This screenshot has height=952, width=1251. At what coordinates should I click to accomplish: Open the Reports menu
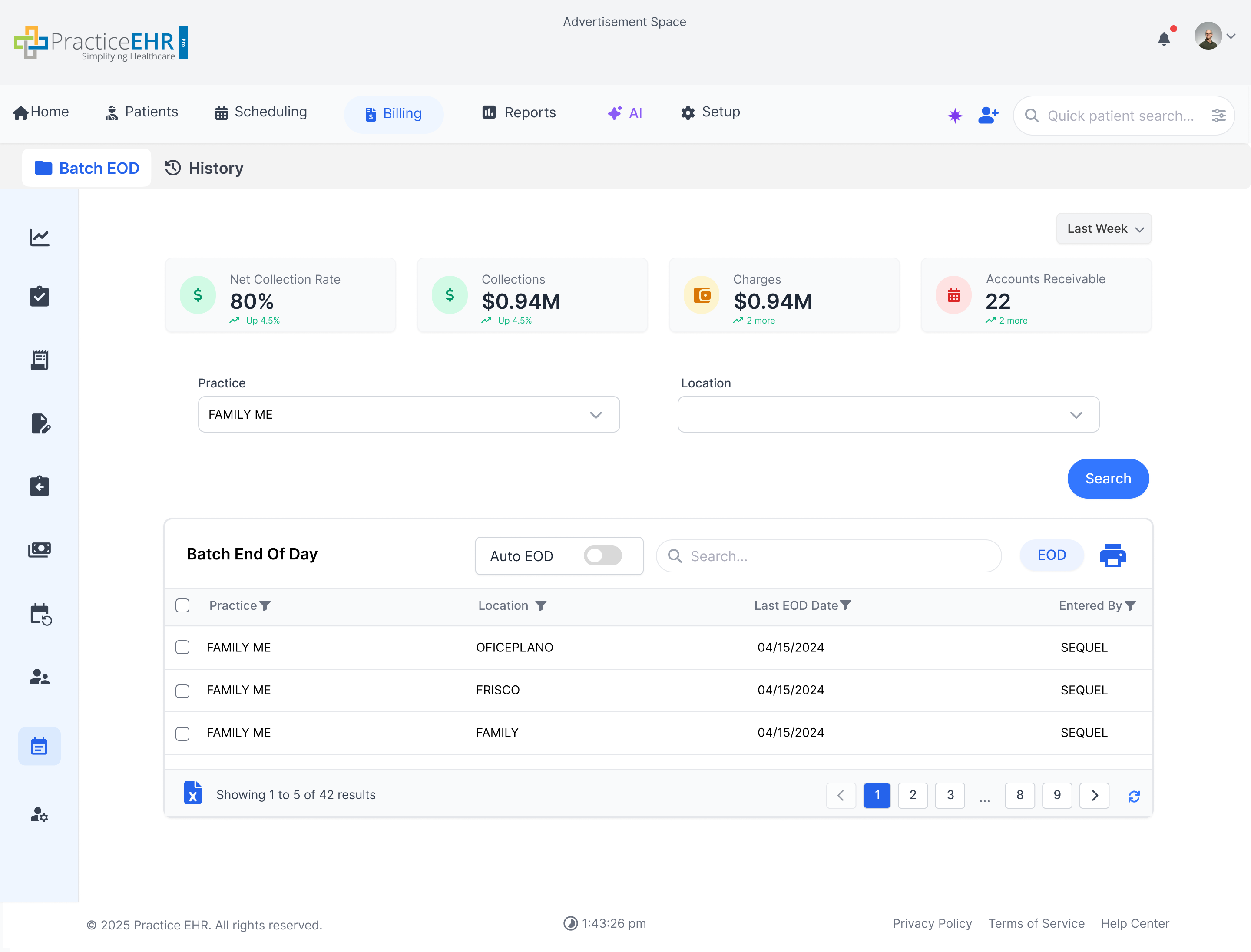[519, 112]
